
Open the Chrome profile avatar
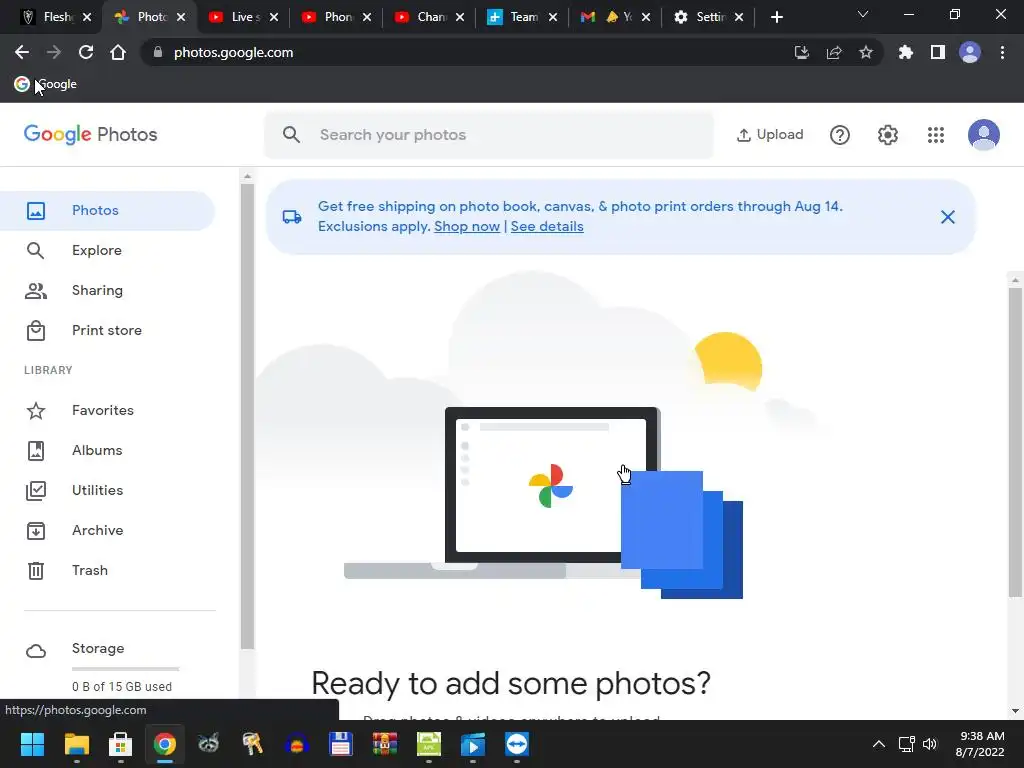point(970,52)
